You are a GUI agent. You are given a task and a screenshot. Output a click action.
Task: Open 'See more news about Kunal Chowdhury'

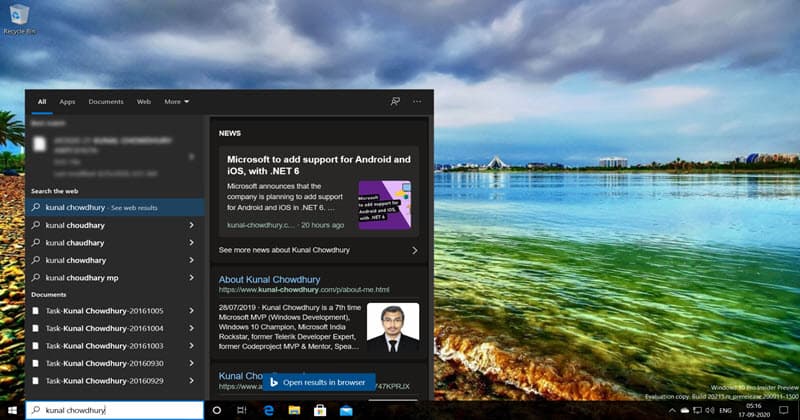click(318, 250)
